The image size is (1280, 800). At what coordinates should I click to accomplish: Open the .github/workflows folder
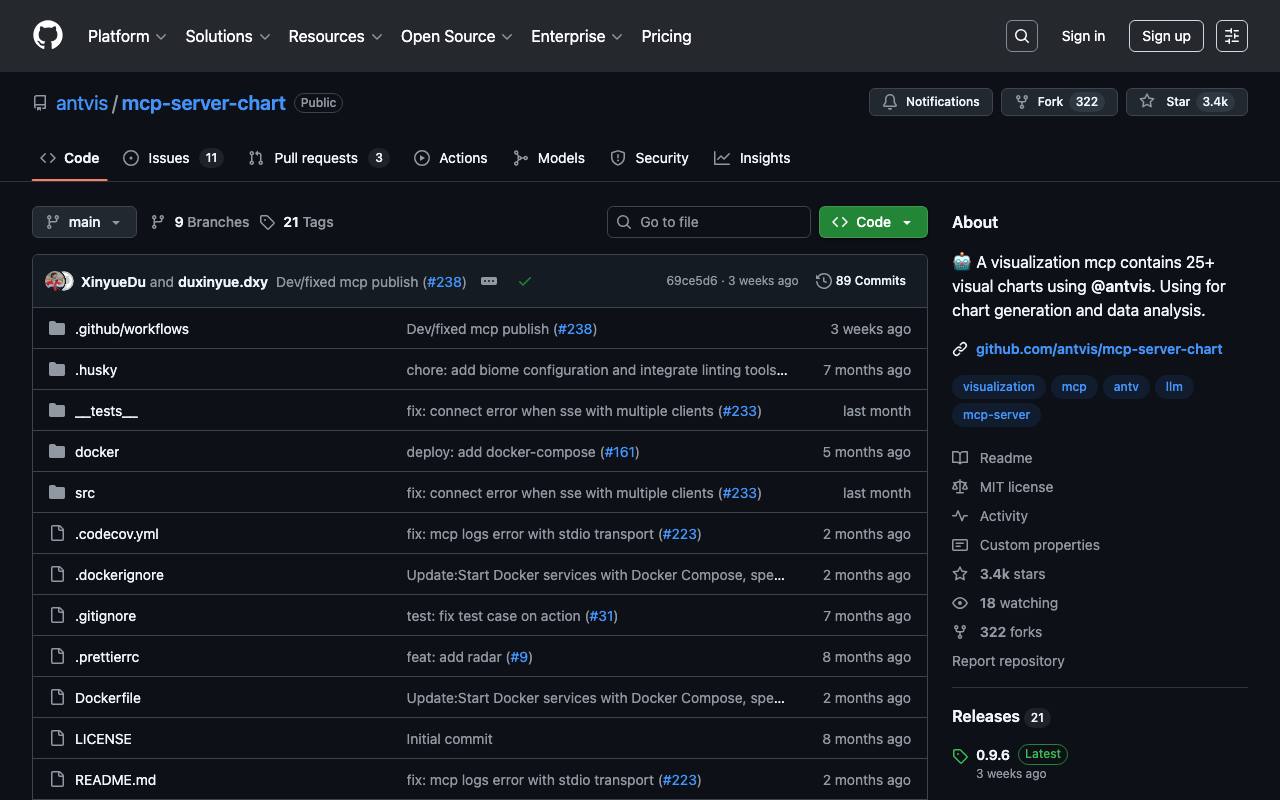pyautogui.click(x=132, y=329)
